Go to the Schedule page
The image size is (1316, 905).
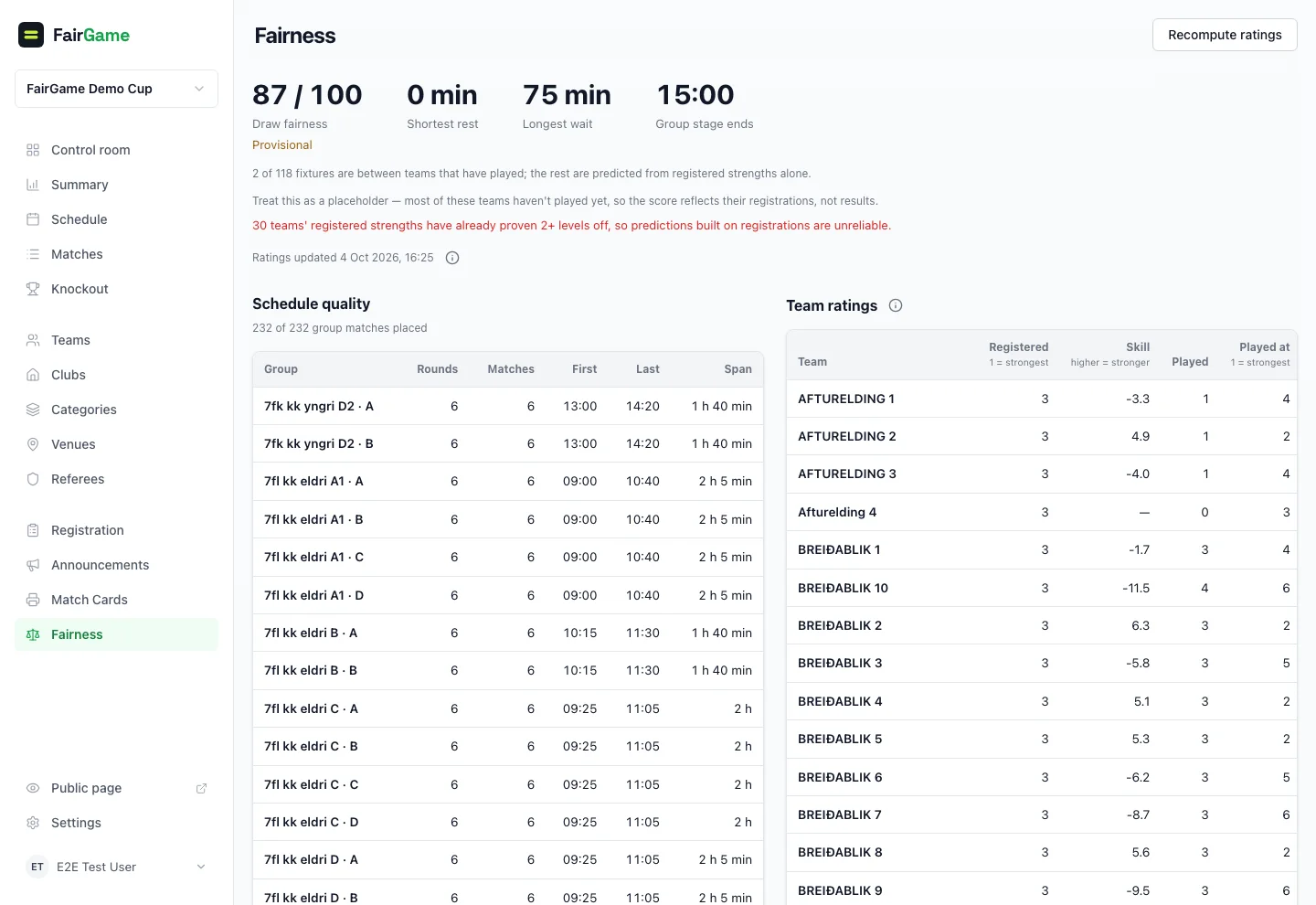tap(116, 219)
